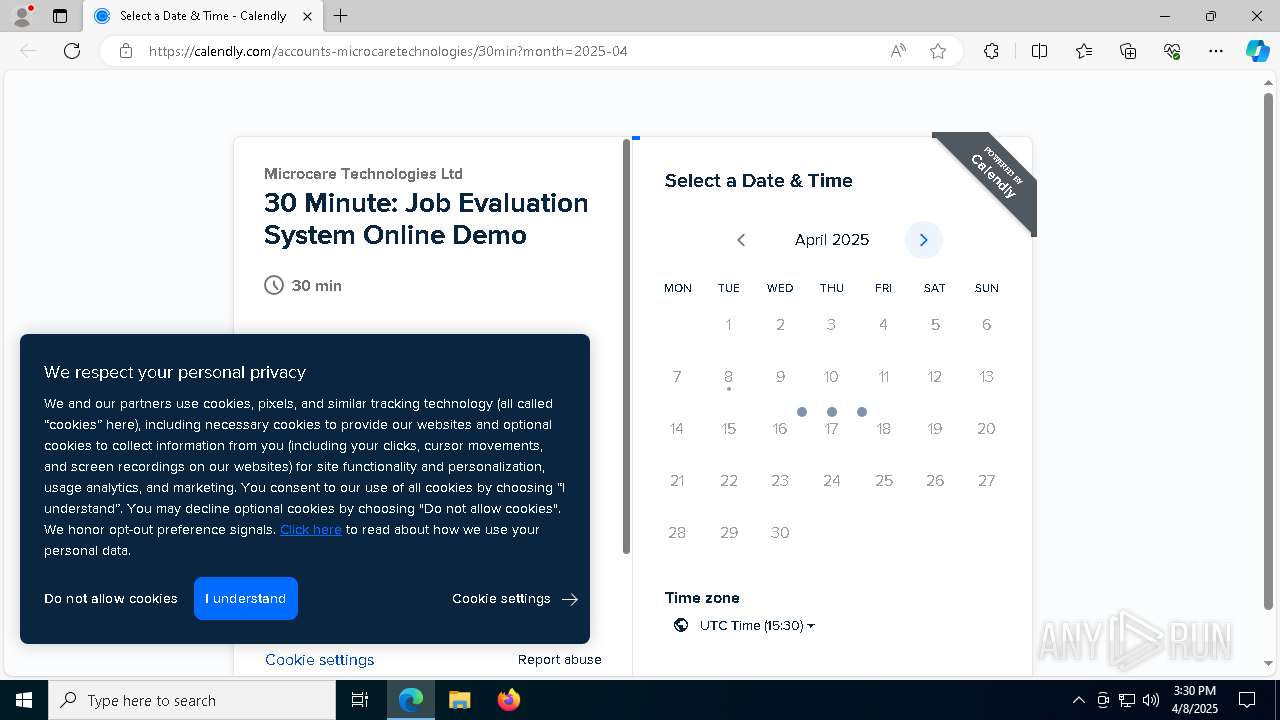
Task: Click the Report abuse link
Action: point(560,660)
